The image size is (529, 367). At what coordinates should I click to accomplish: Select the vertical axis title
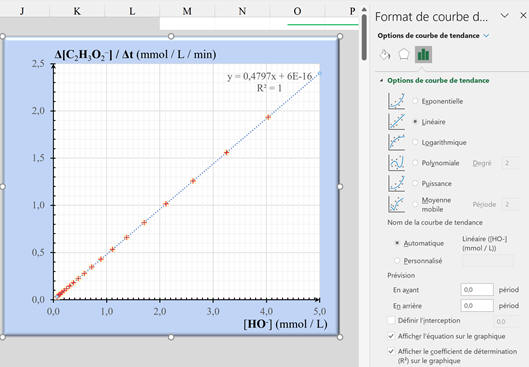[x=135, y=54]
